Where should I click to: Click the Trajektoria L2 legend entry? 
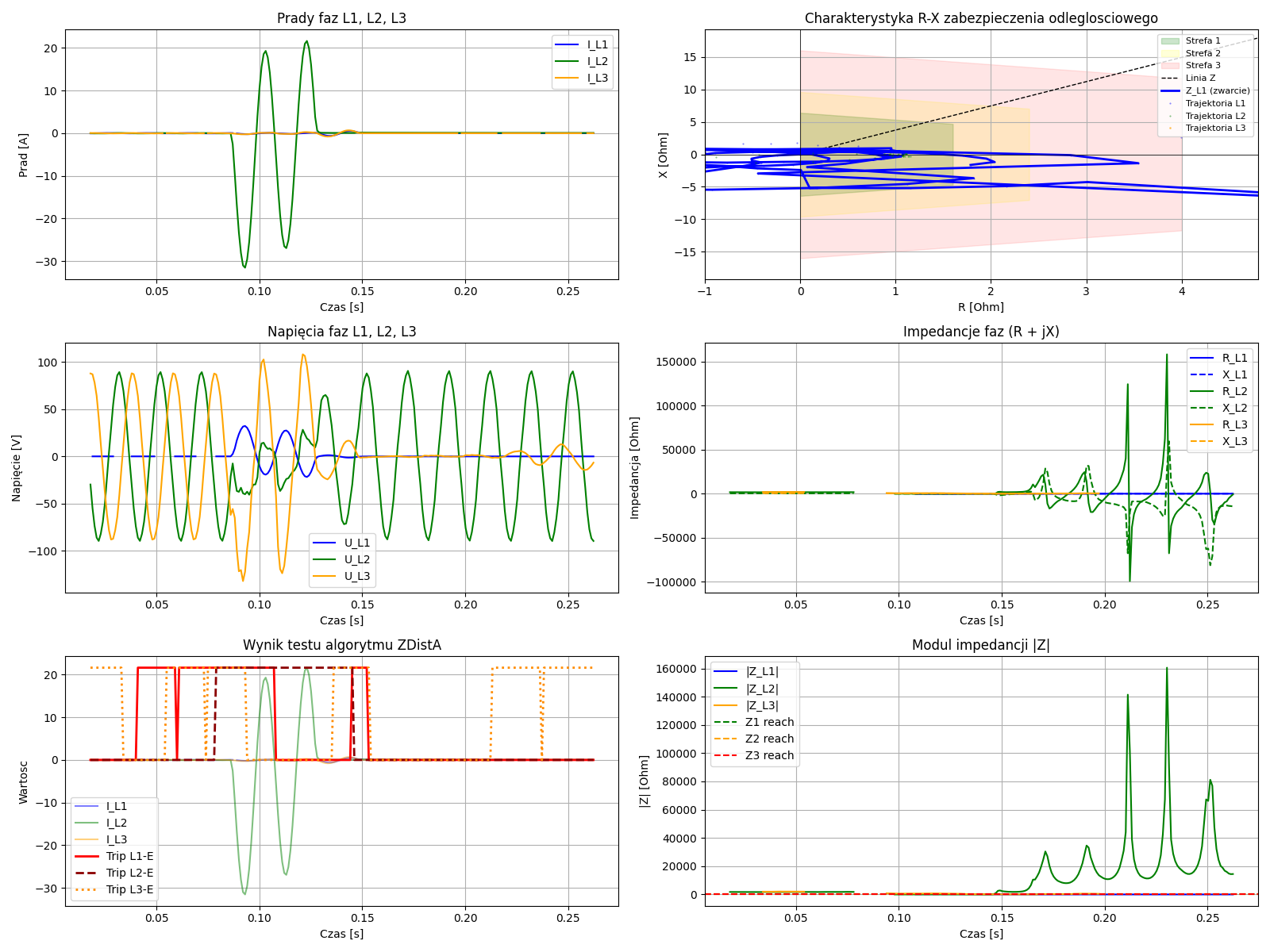point(1215,116)
